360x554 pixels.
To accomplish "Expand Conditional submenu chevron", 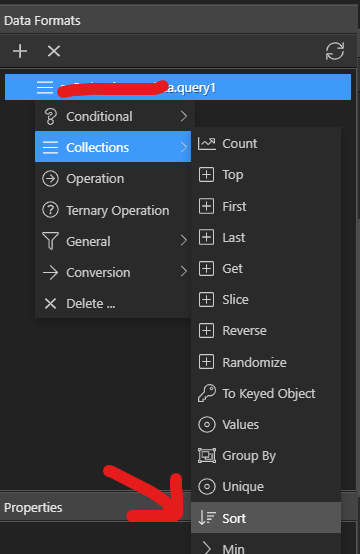I will [183, 116].
